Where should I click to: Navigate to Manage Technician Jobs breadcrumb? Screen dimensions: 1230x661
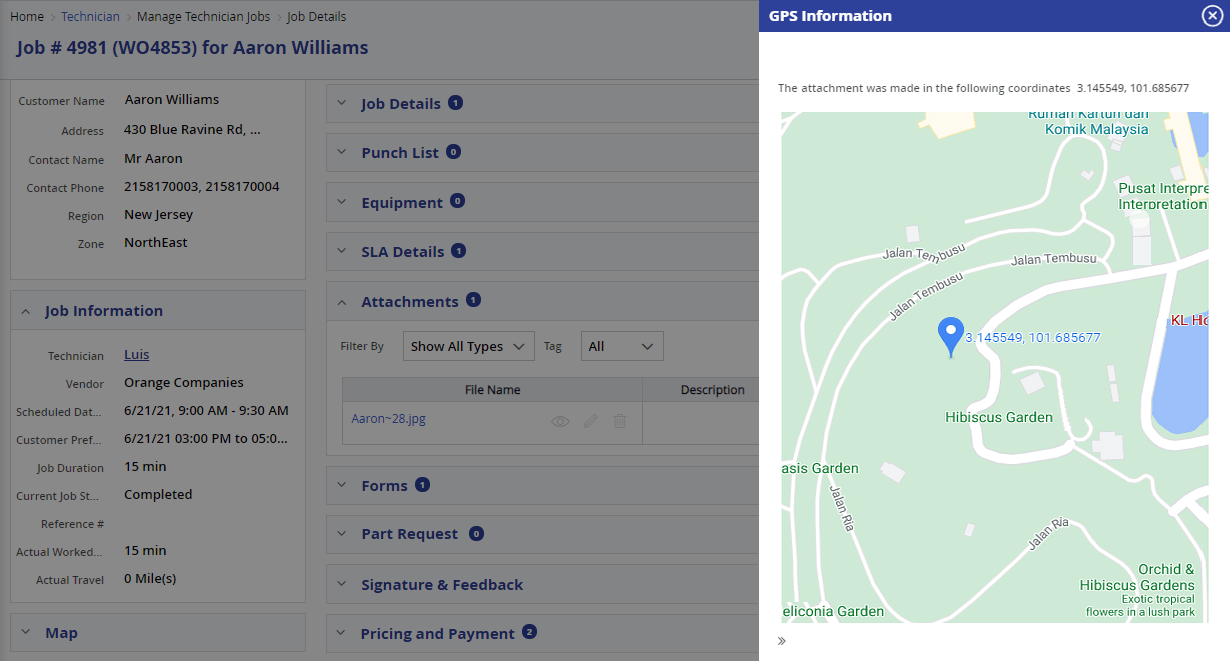point(203,17)
